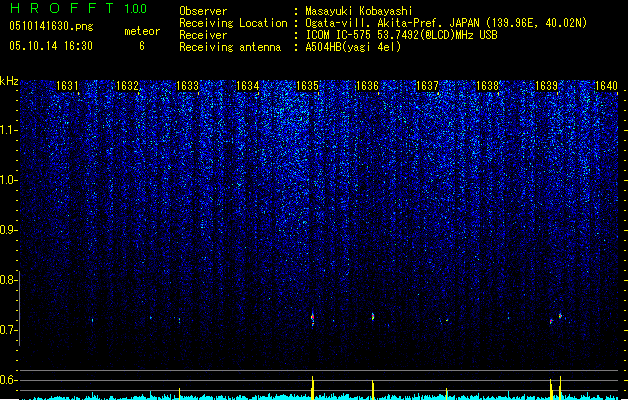Click the tallest yellow power spike near 1635
The width and height of the screenshot is (629, 400).
312,388
